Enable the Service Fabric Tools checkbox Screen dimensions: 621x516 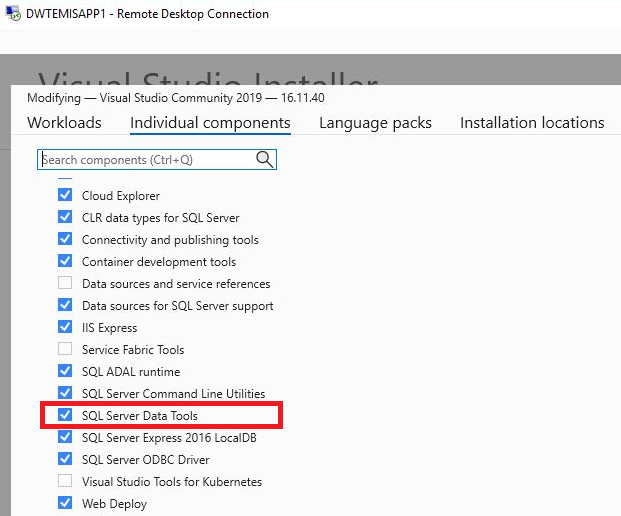[x=65, y=349]
